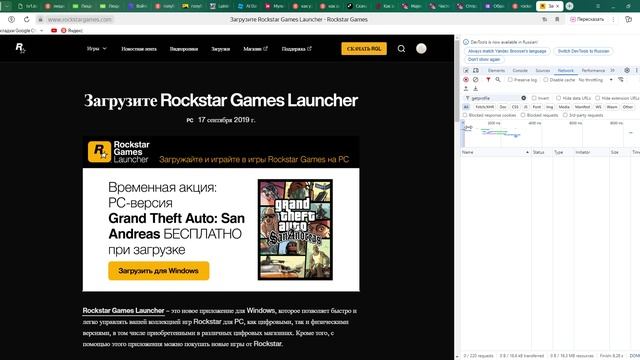Screen dimensions: 640x360
Task: Open the Магазин external link
Action: pyautogui.click(x=255, y=49)
